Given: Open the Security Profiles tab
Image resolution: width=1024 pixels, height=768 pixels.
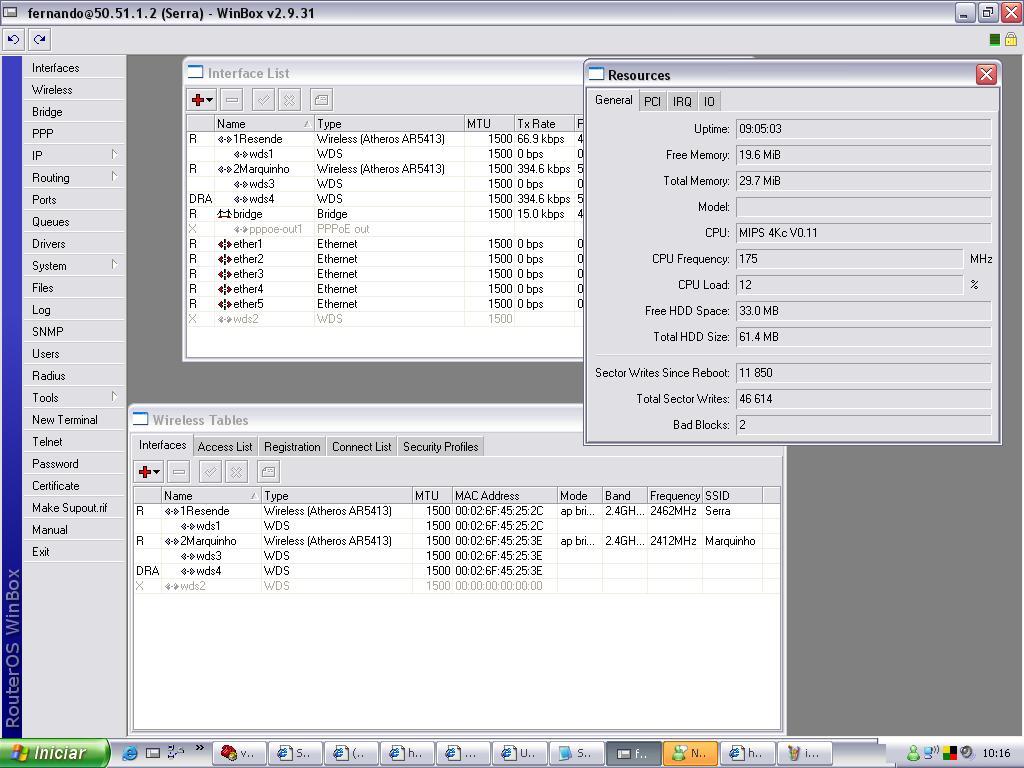Looking at the screenshot, I should click(440, 447).
